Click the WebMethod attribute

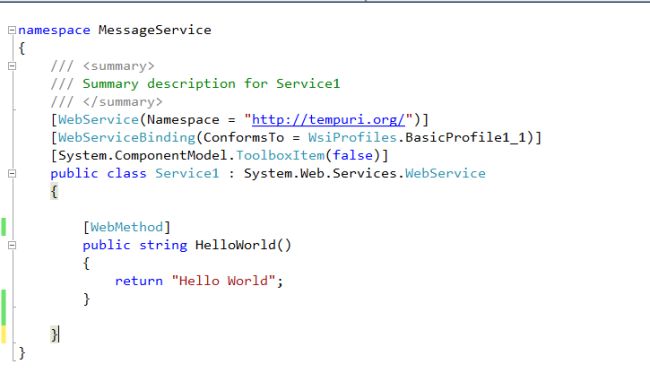pyautogui.click(x=126, y=227)
